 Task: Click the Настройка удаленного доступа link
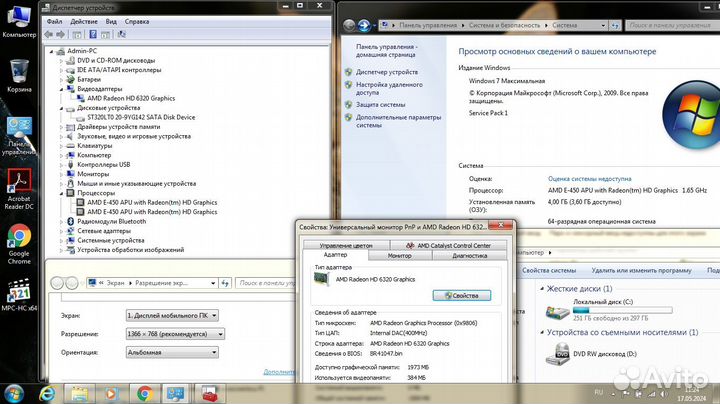(x=389, y=89)
